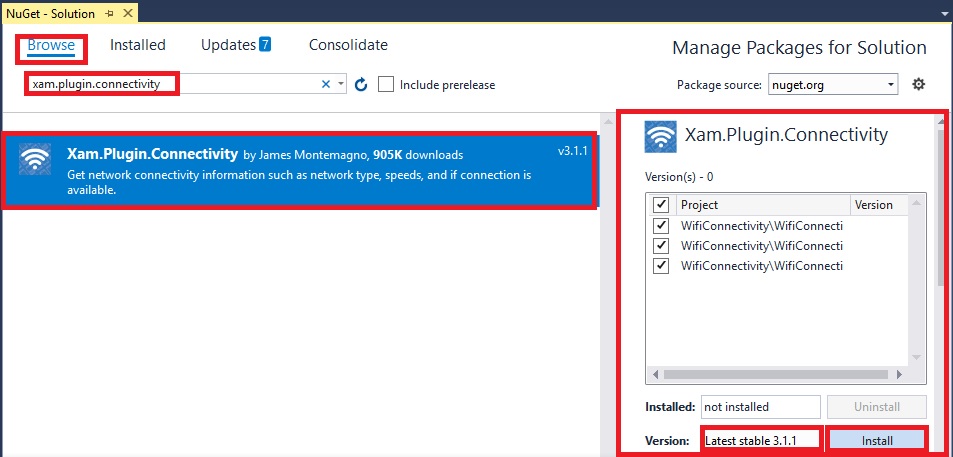Select the Xam.Plugin.Connectivity package result
The width and height of the screenshot is (953, 457).
(299, 171)
